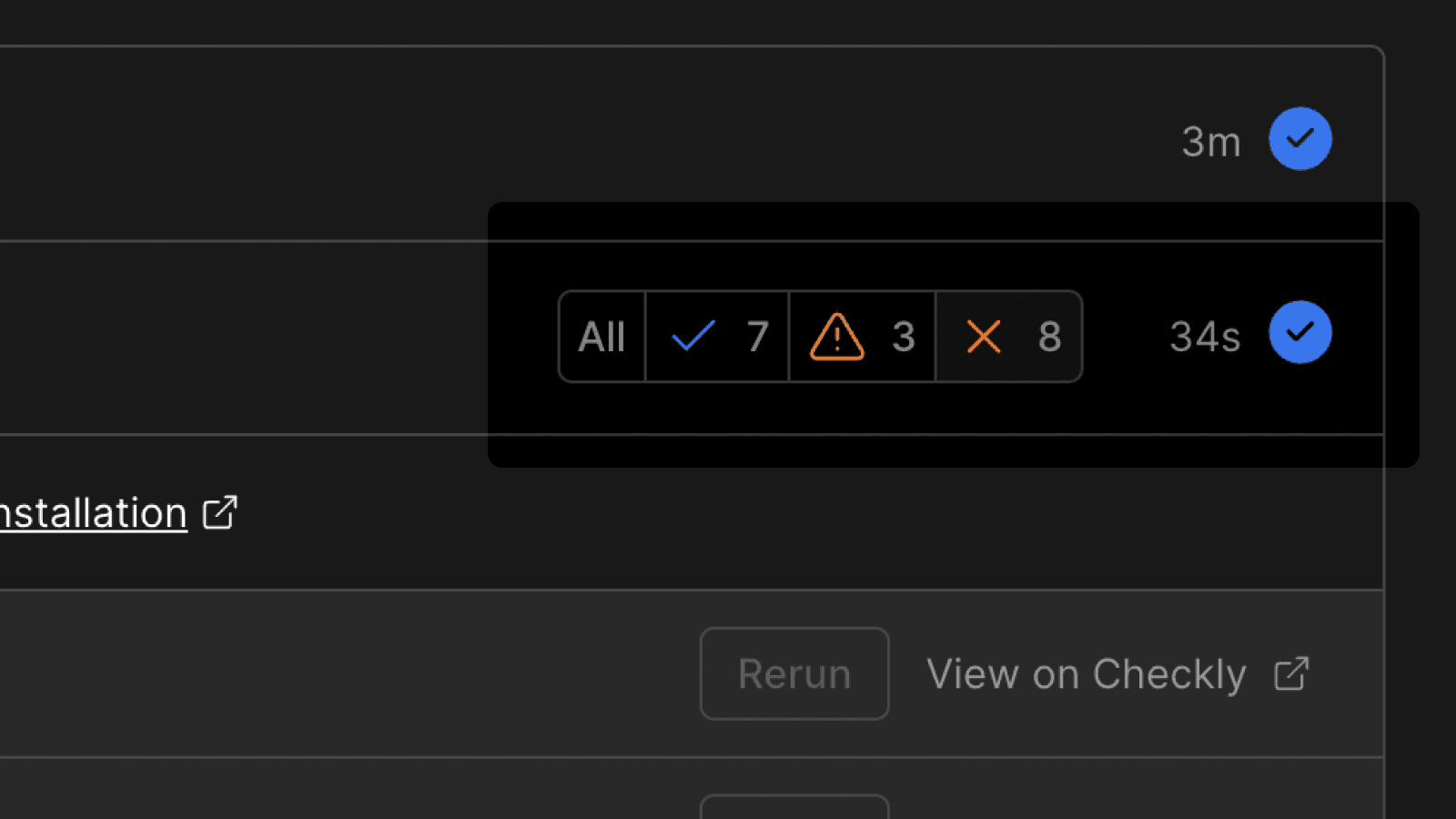Show the 3 warning results count
The height and width of the screenshot is (819, 1456).
pos(903,337)
